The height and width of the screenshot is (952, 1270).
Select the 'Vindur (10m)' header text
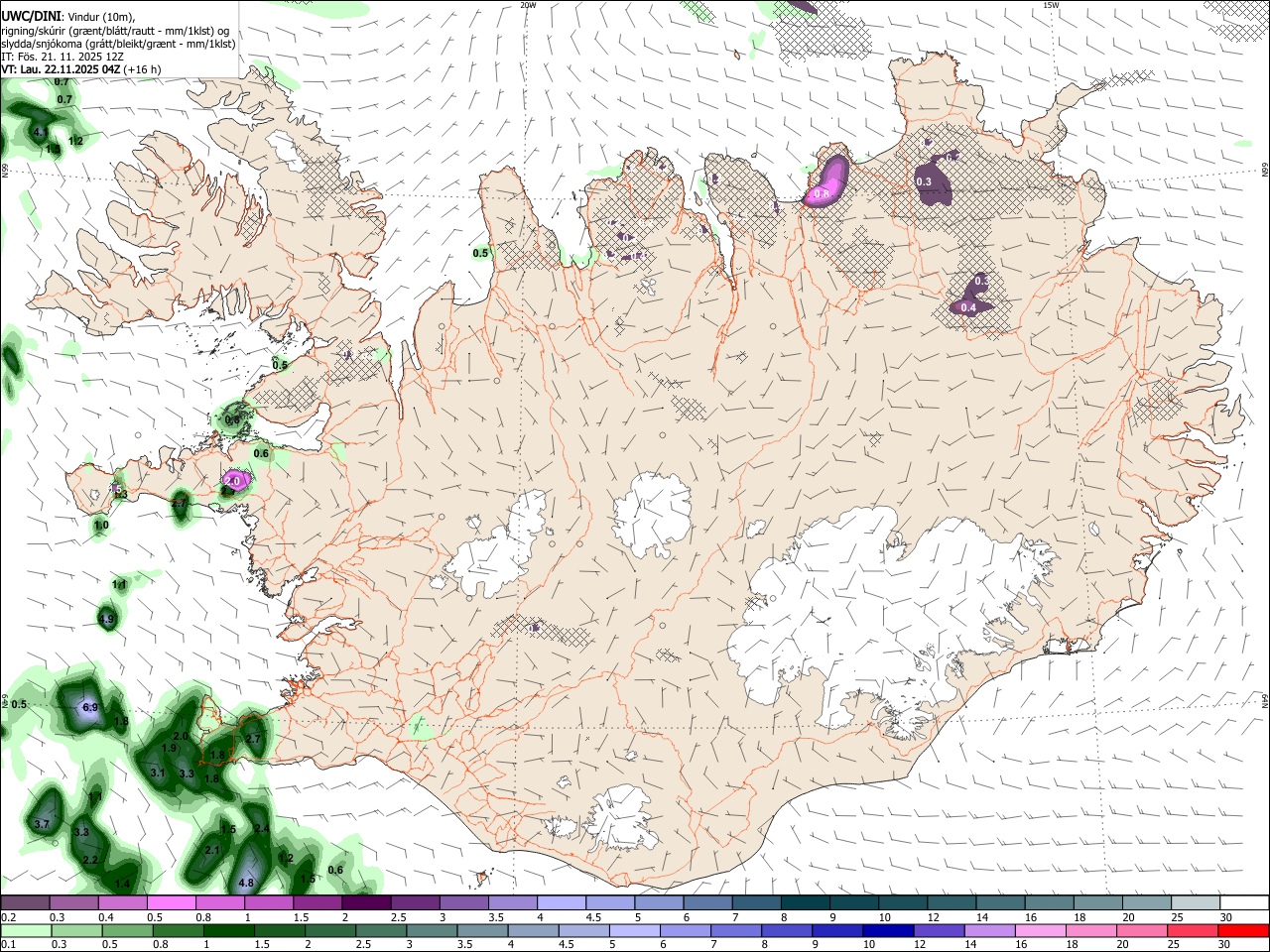tap(100, 18)
